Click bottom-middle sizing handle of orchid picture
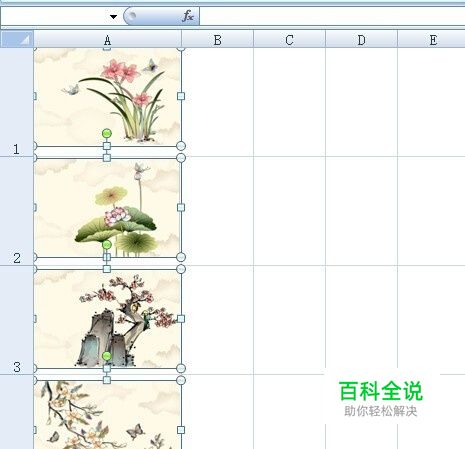Image resolution: width=465 pixels, height=449 pixels. click(x=107, y=146)
